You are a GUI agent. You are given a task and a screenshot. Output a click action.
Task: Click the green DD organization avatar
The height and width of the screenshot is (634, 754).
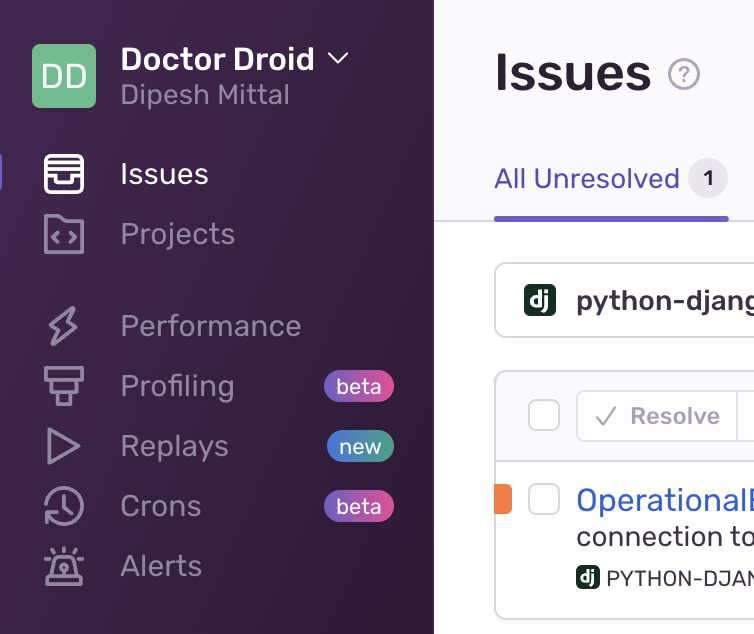tap(64, 76)
